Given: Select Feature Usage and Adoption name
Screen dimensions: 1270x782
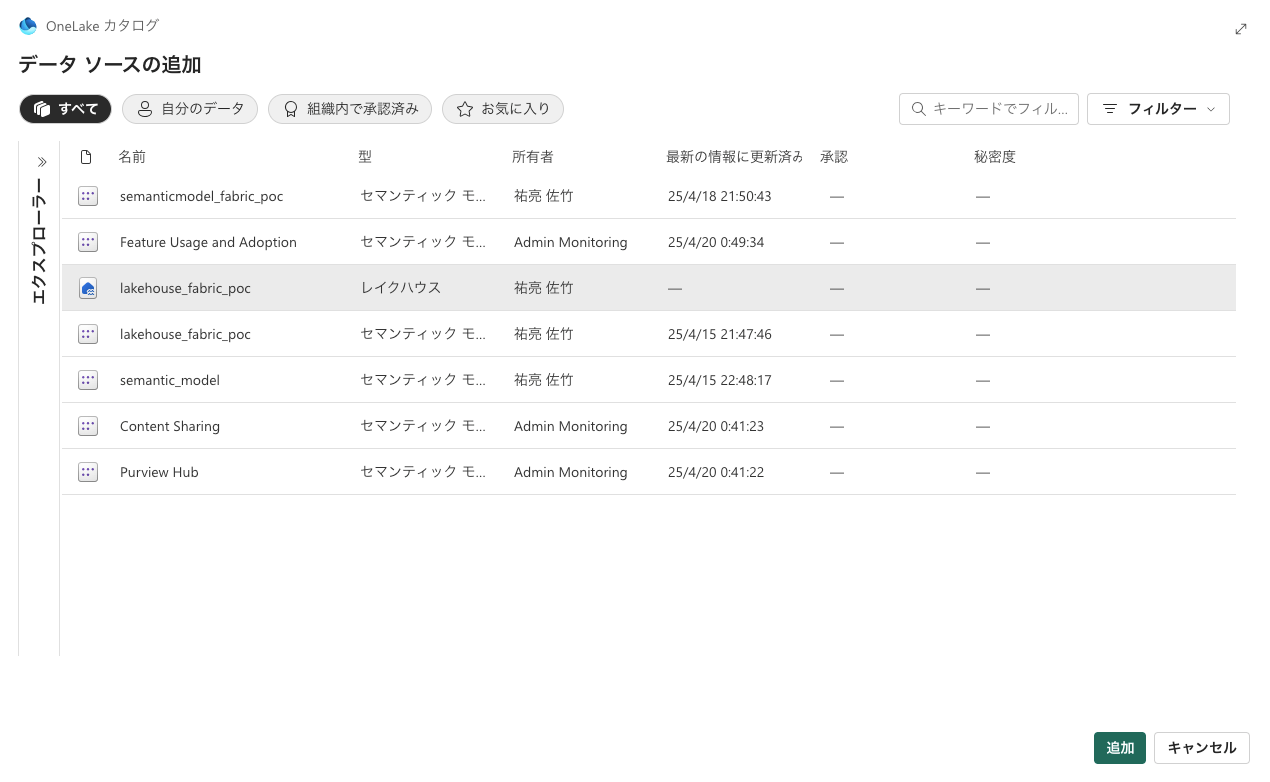Looking at the screenshot, I should [x=208, y=242].
